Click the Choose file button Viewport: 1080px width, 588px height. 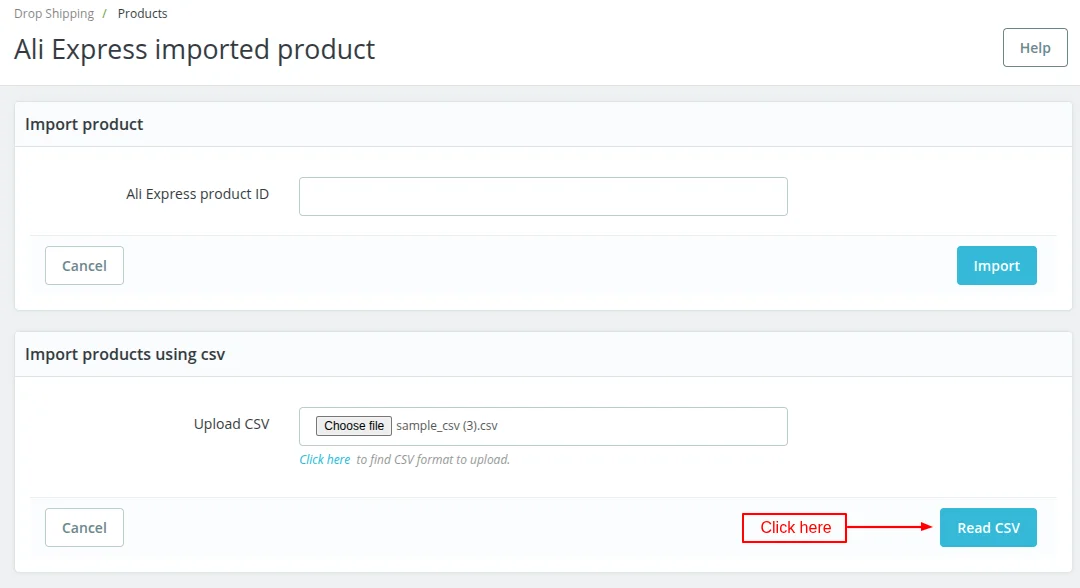[354, 426]
